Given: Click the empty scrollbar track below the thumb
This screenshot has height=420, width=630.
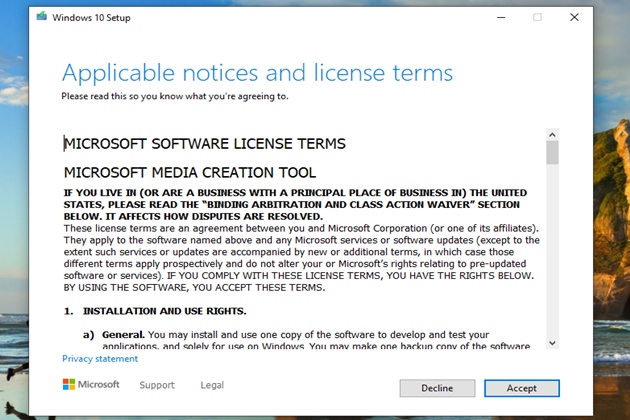Looking at the screenshot, I should 552,250.
